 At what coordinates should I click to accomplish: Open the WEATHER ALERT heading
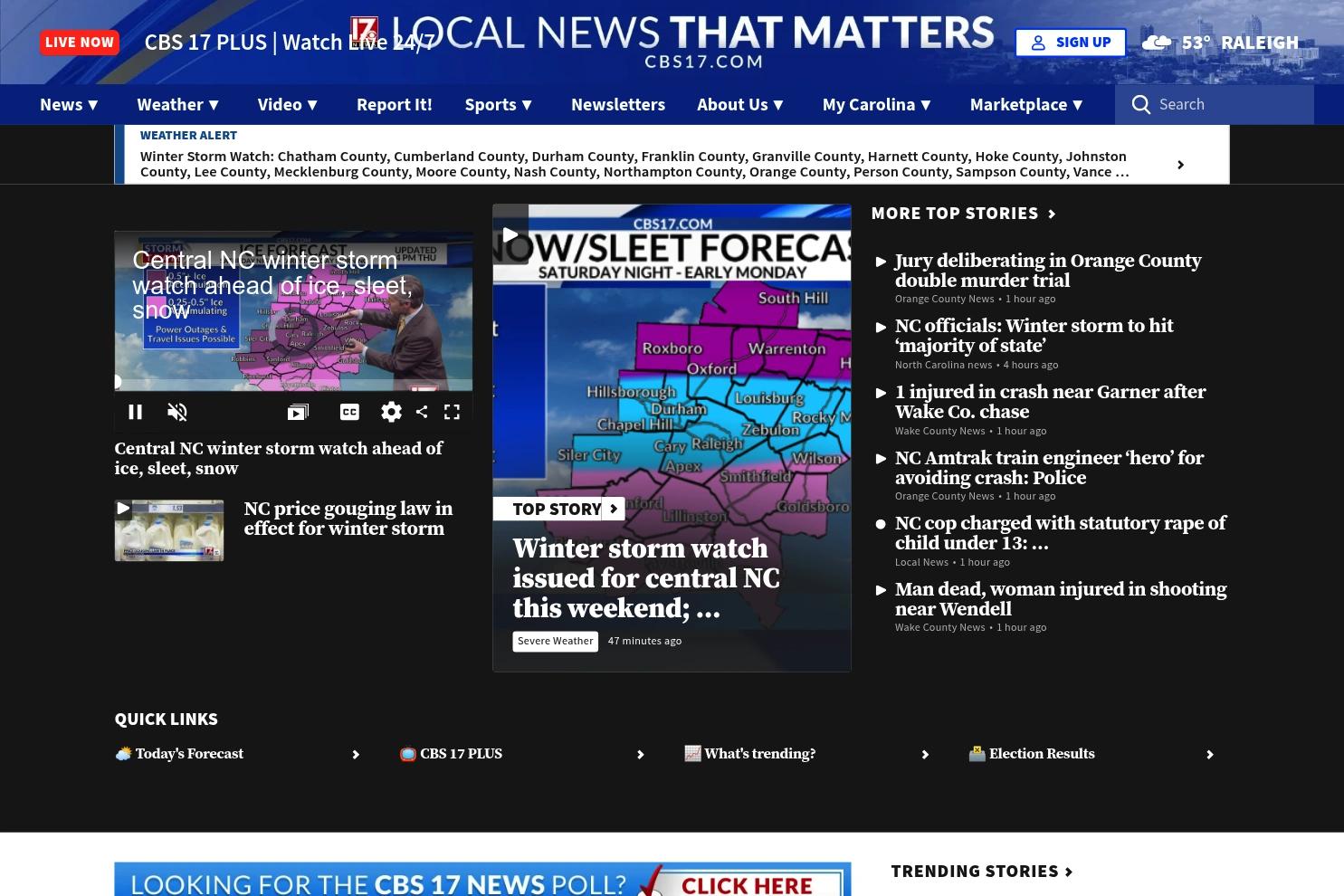pos(188,135)
